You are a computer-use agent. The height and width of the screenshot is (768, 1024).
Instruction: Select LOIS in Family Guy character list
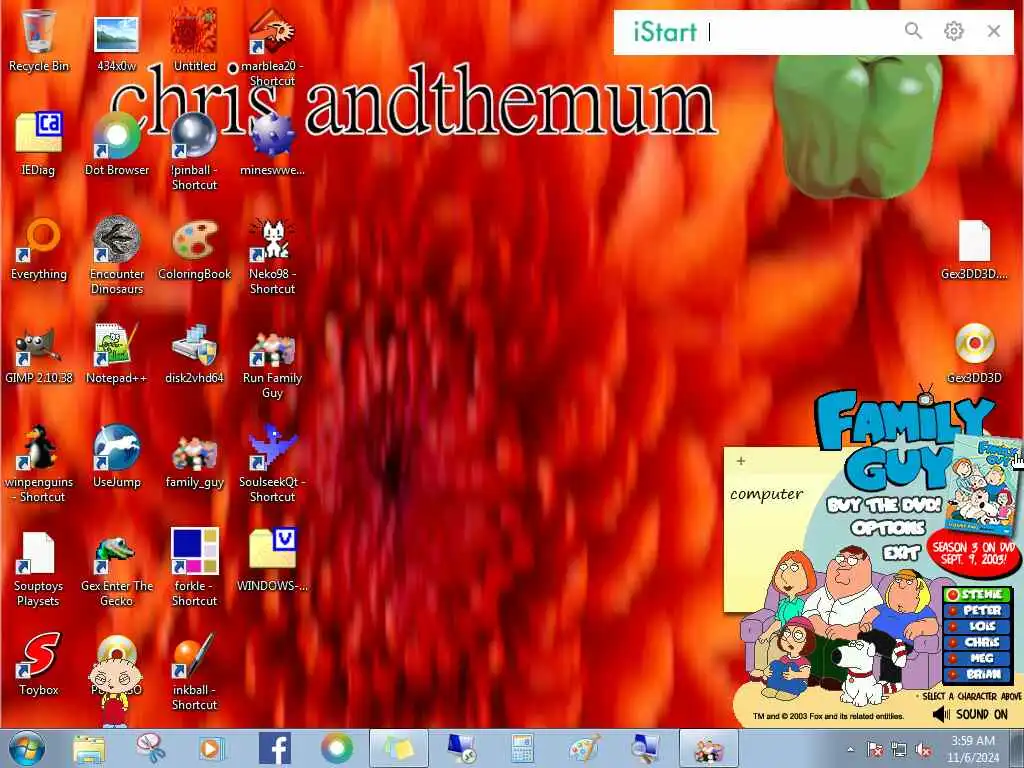[978, 626]
